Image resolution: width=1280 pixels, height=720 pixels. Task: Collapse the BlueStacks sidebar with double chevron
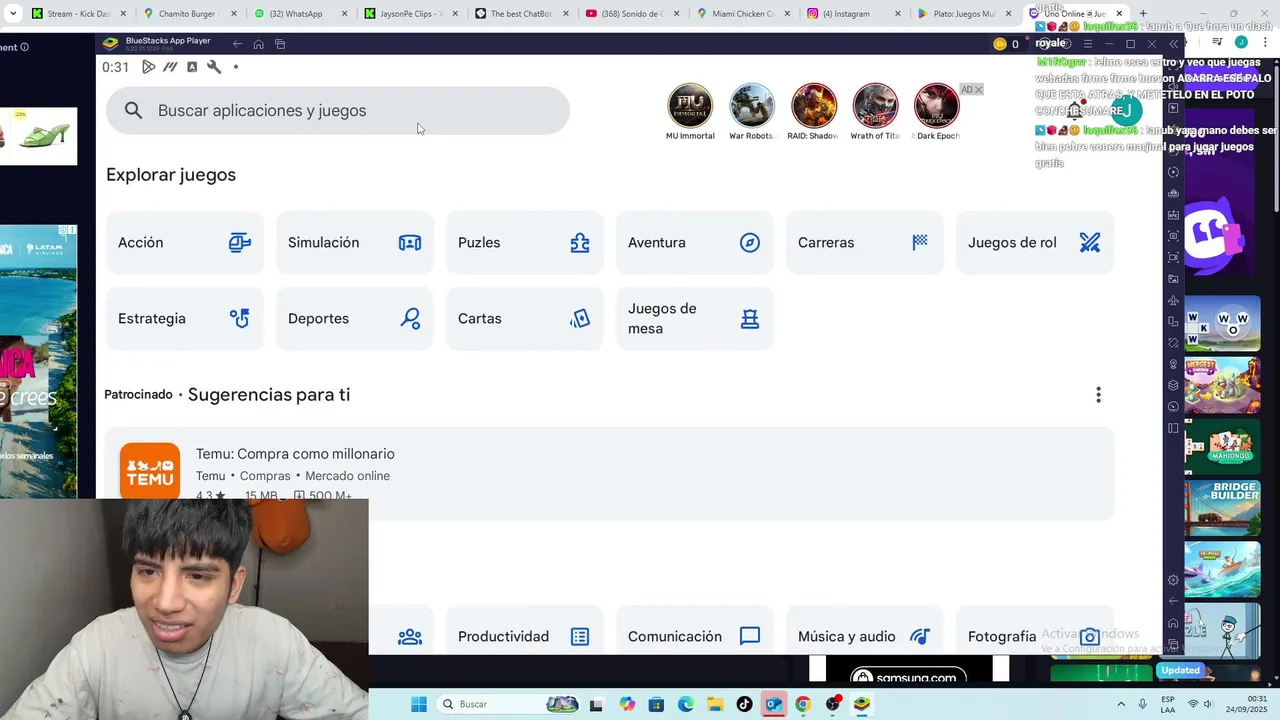click(1173, 44)
